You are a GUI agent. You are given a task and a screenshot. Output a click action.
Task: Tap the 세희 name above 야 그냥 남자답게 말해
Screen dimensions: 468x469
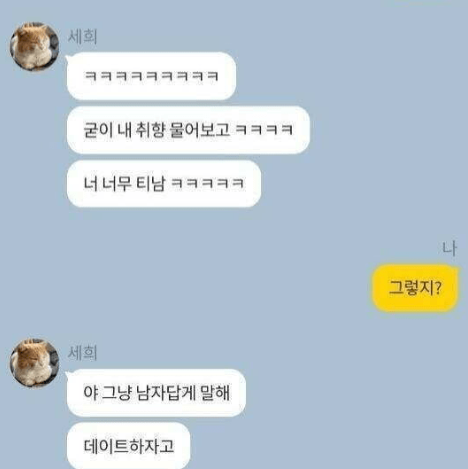82,353
